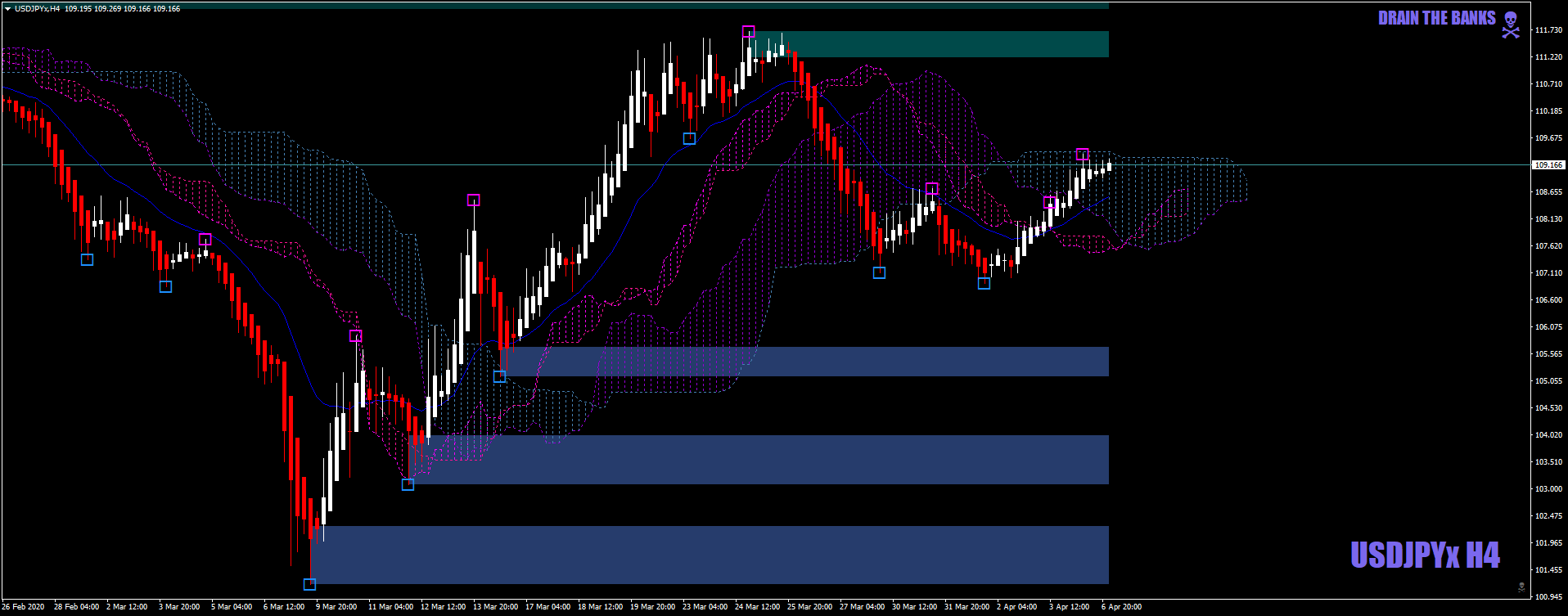1568x616 pixels.
Task: Click the 107.620 price axis label
Action: pos(1549,246)
